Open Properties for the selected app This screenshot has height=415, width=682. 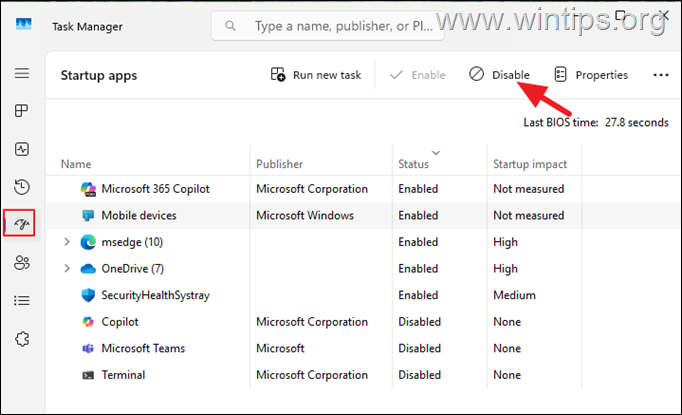591,75
